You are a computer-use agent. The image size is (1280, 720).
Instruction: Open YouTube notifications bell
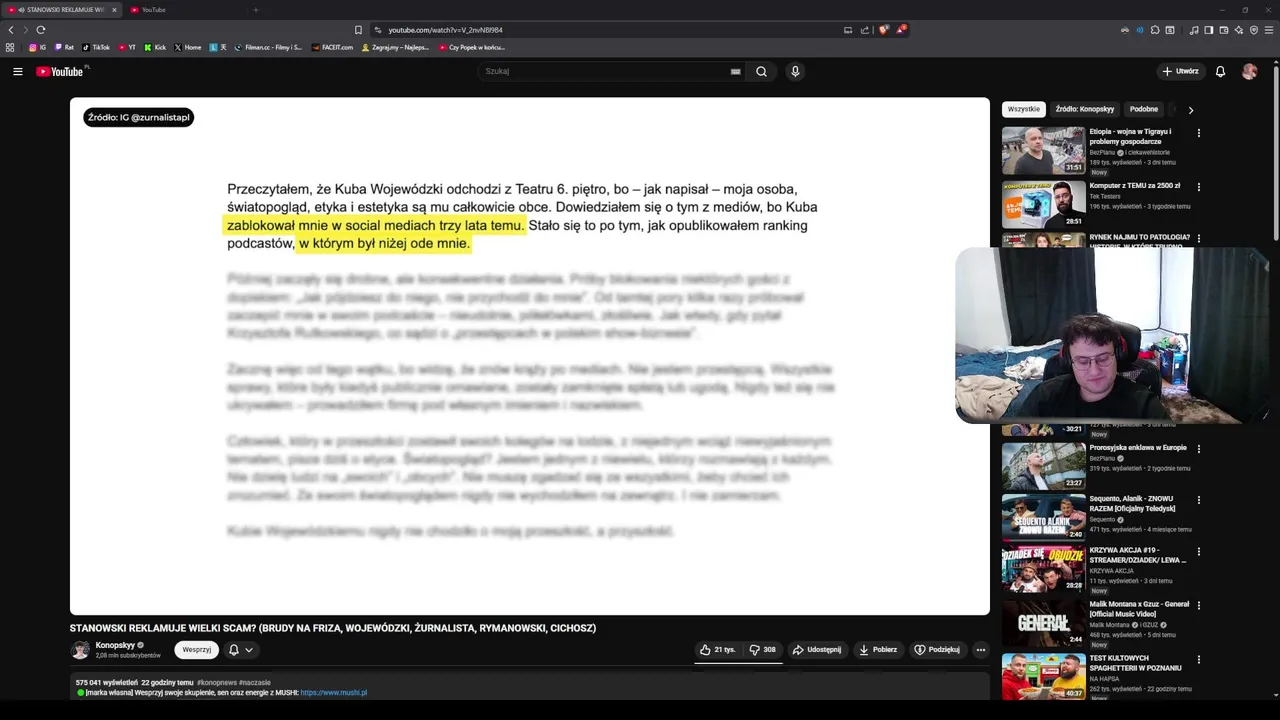(1220, 71)
